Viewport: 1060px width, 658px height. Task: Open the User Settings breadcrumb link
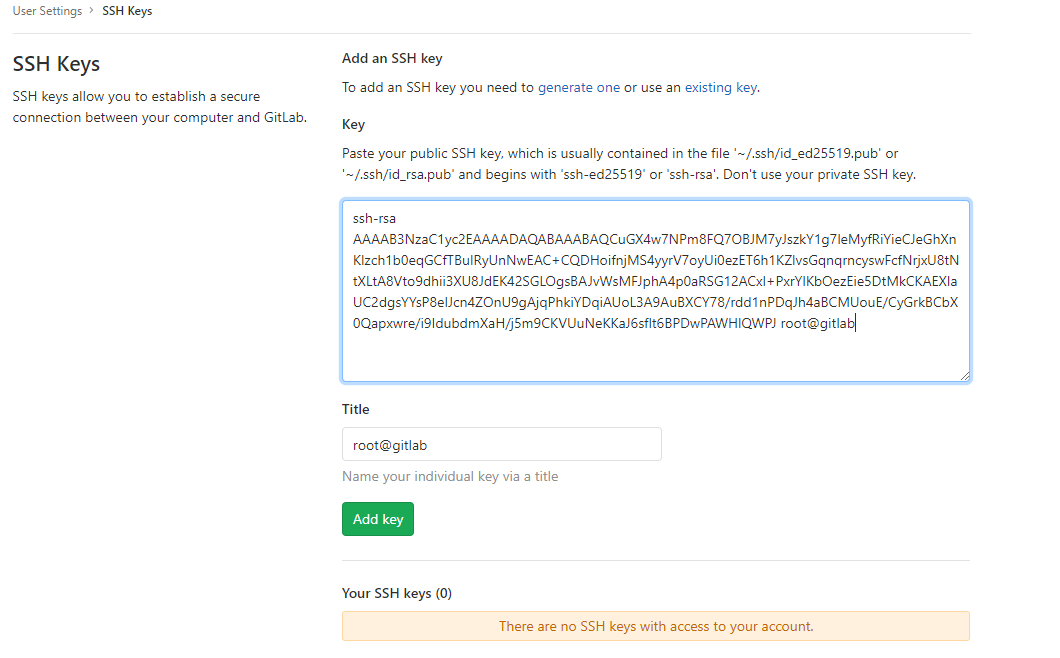click(47, 11)
